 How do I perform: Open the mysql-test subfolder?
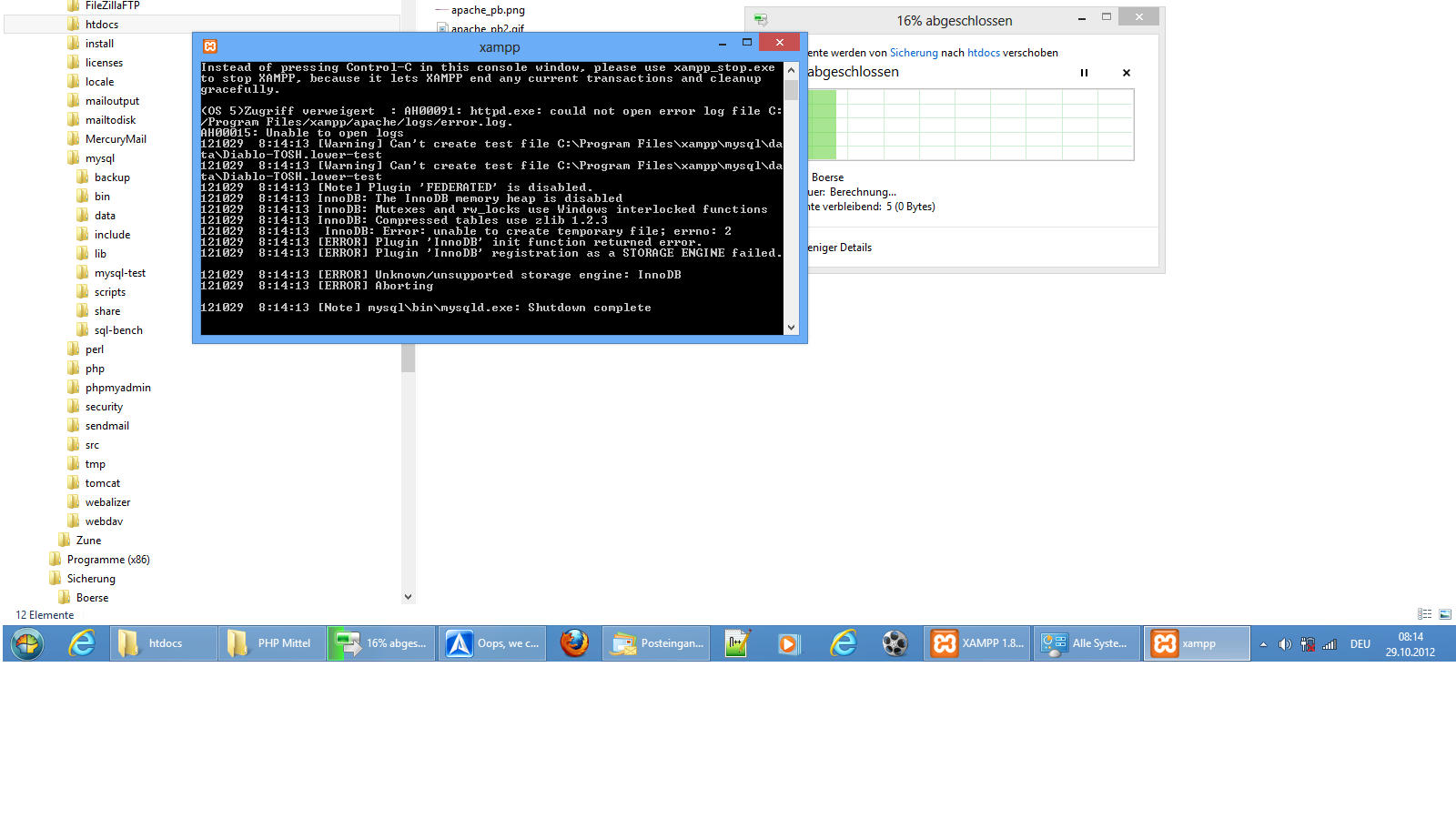[119, 273]
